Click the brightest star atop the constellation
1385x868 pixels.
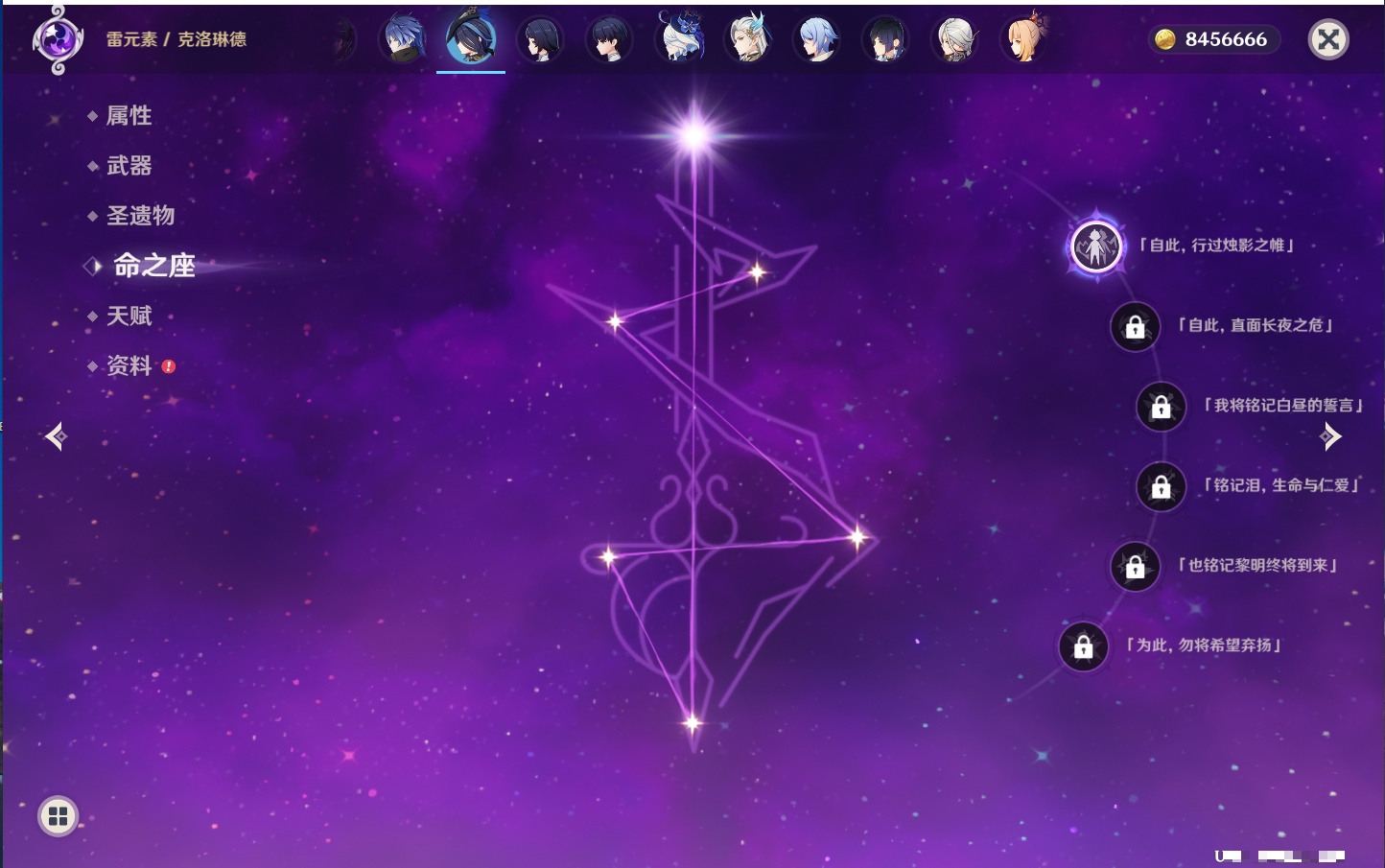[694, 136]
